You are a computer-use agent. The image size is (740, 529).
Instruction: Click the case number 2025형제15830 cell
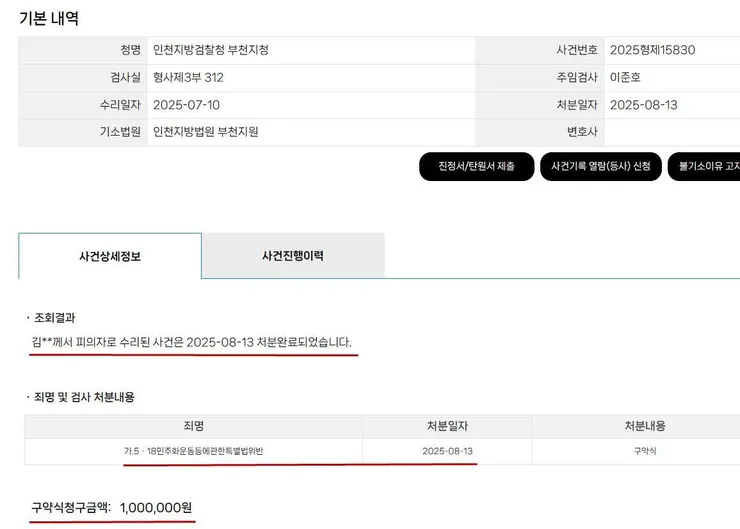click(x=672, y=50)
